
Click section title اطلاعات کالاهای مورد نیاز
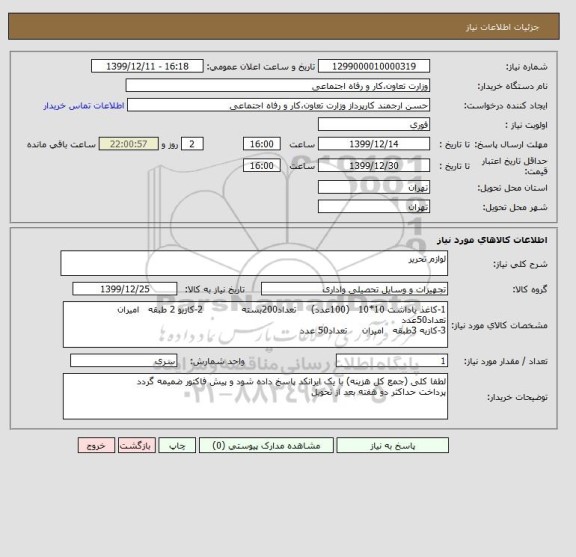(x=492, y=240)
